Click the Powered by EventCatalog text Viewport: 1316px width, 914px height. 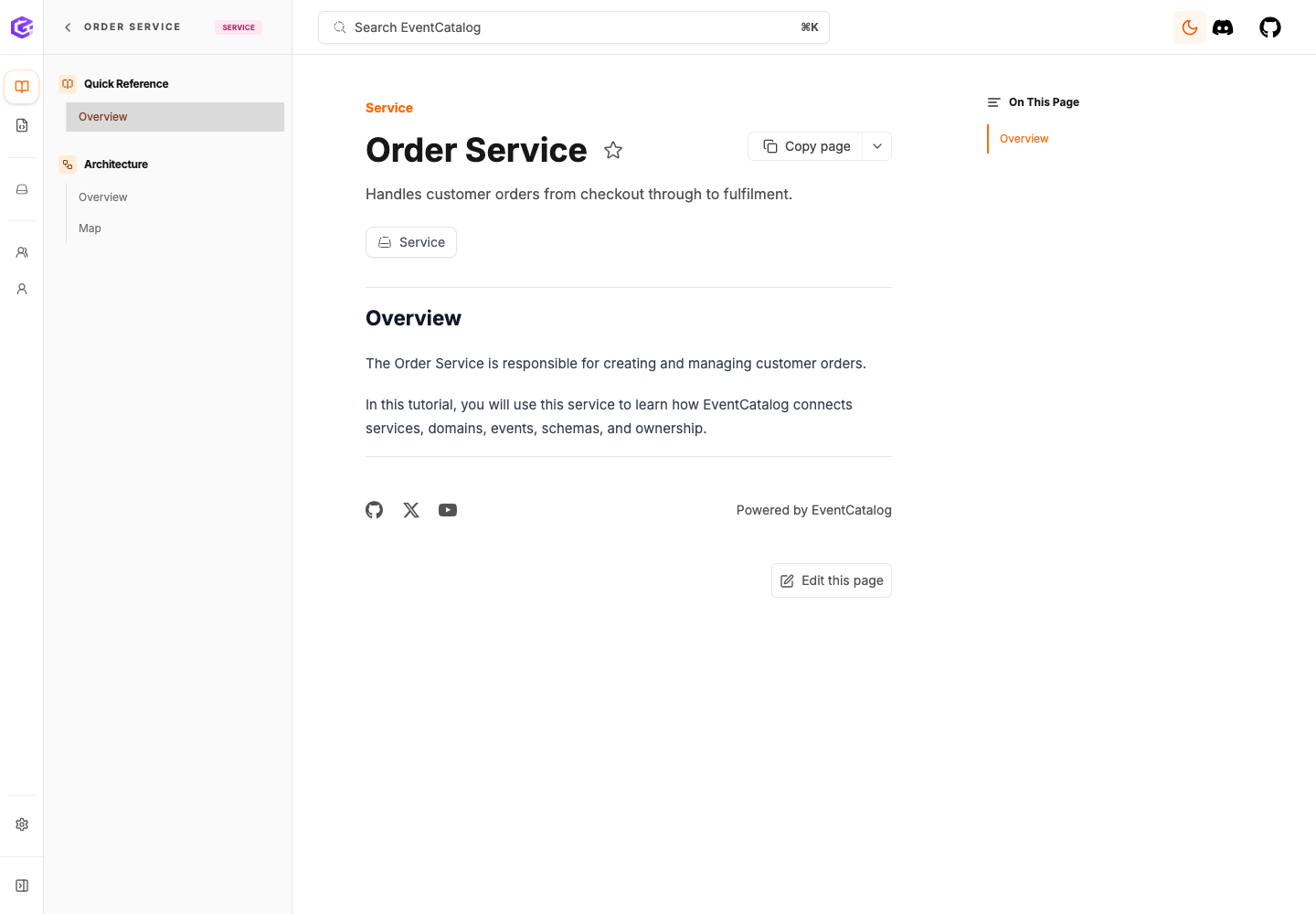(x=814, y=510)
